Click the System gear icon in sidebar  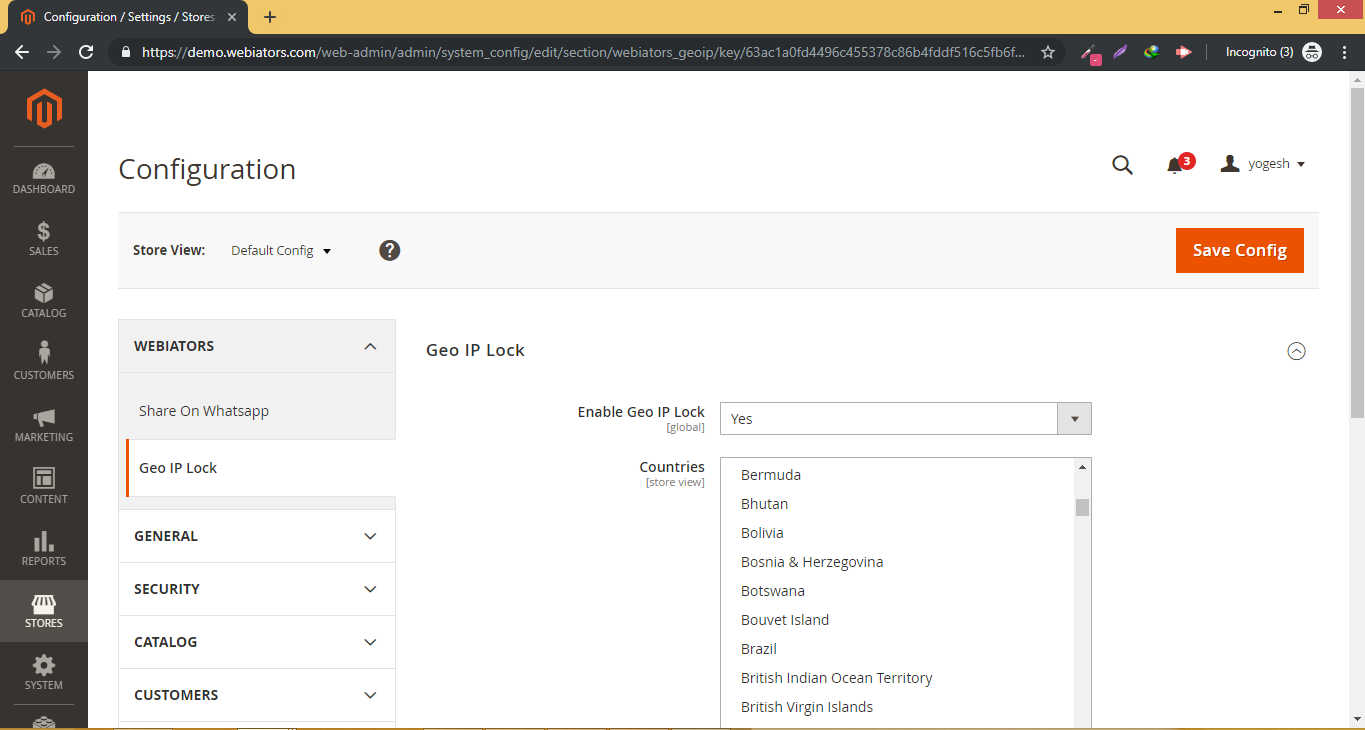point(43,672)
